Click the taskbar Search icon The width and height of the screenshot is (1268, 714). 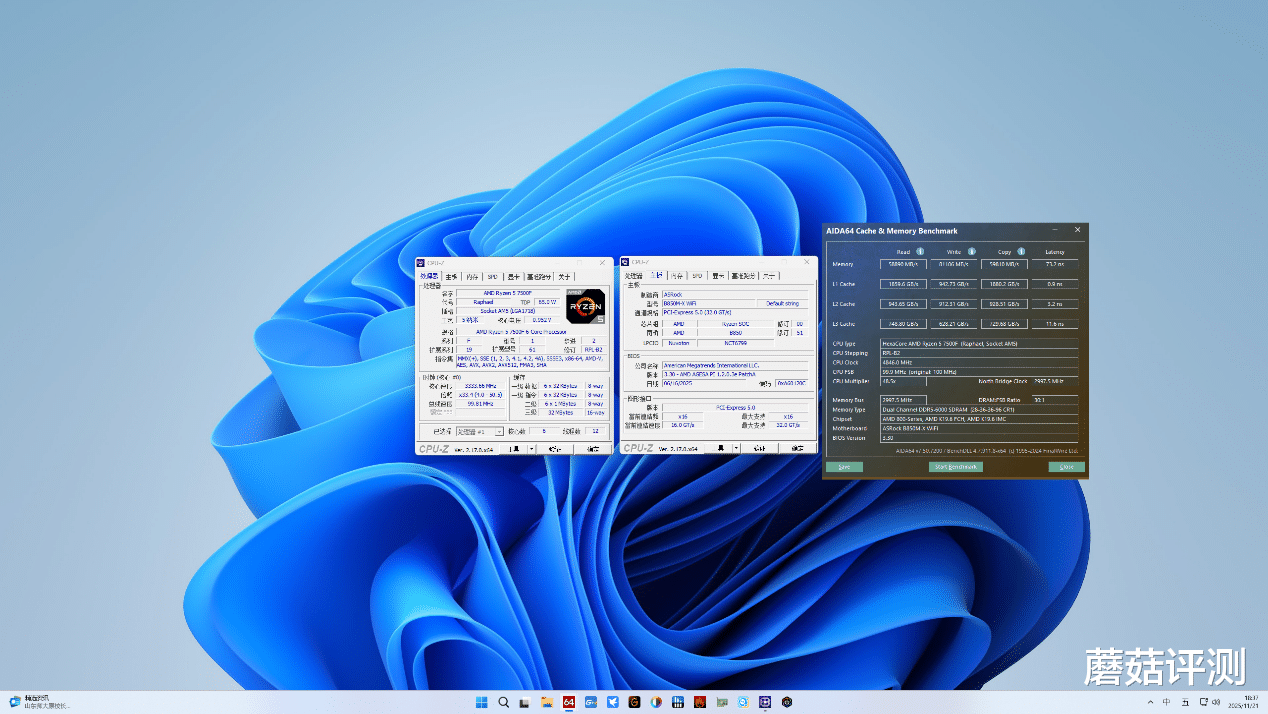tap(503, 702)
